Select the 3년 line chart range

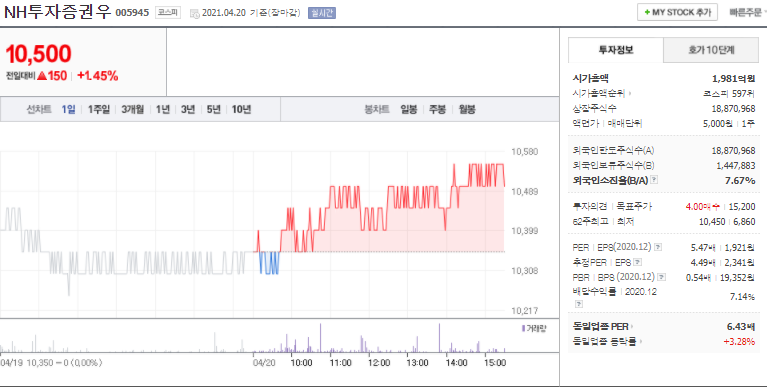coord(188,109)
